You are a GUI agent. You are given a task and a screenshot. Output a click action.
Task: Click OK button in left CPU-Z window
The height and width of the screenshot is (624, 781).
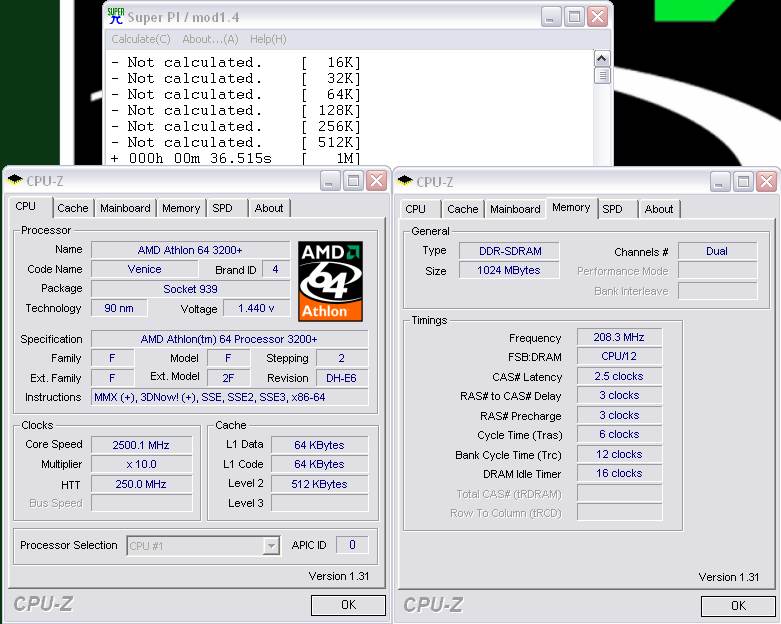point(348,605)
